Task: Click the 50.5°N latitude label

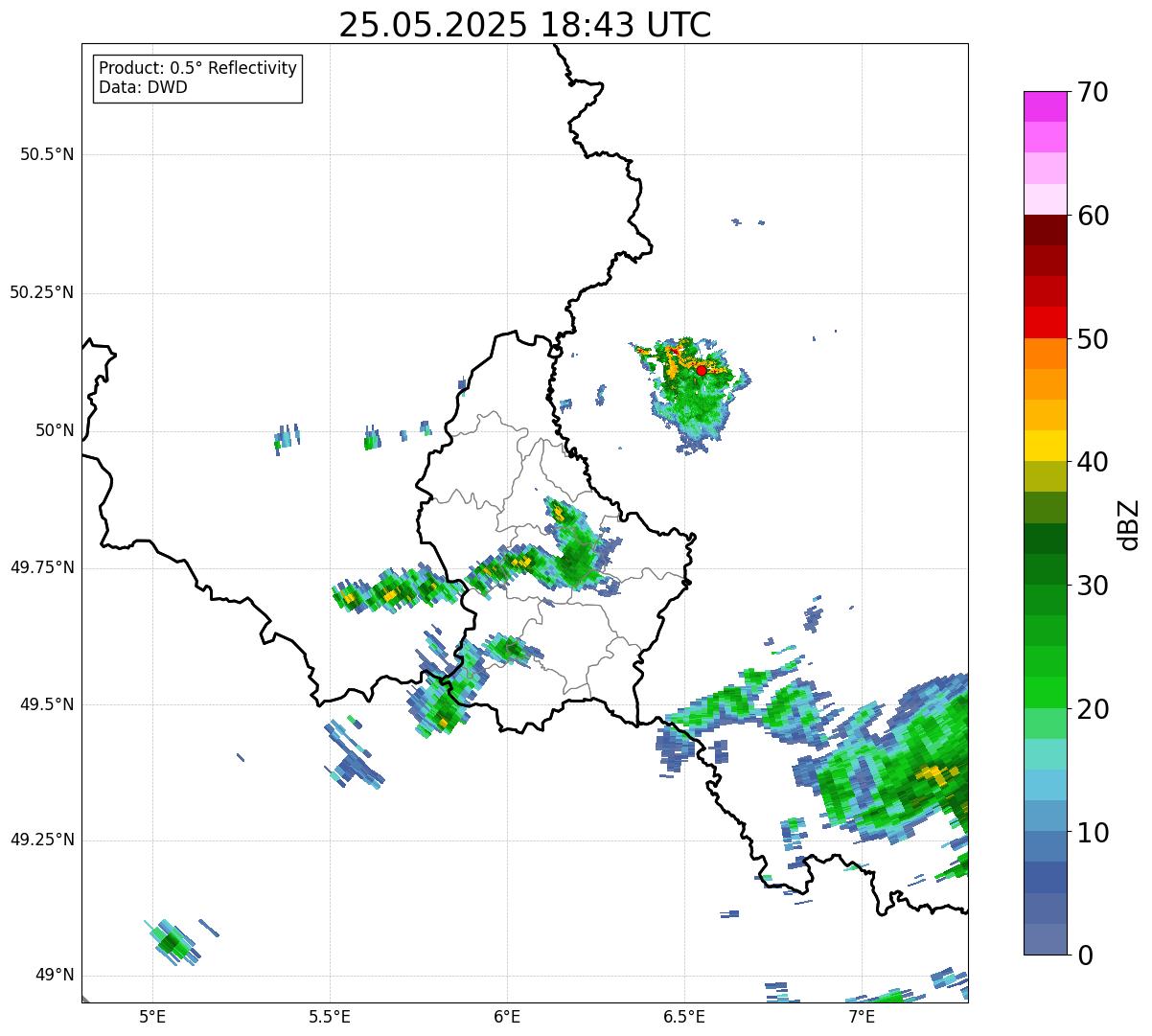Action: (x=47, y=154)
